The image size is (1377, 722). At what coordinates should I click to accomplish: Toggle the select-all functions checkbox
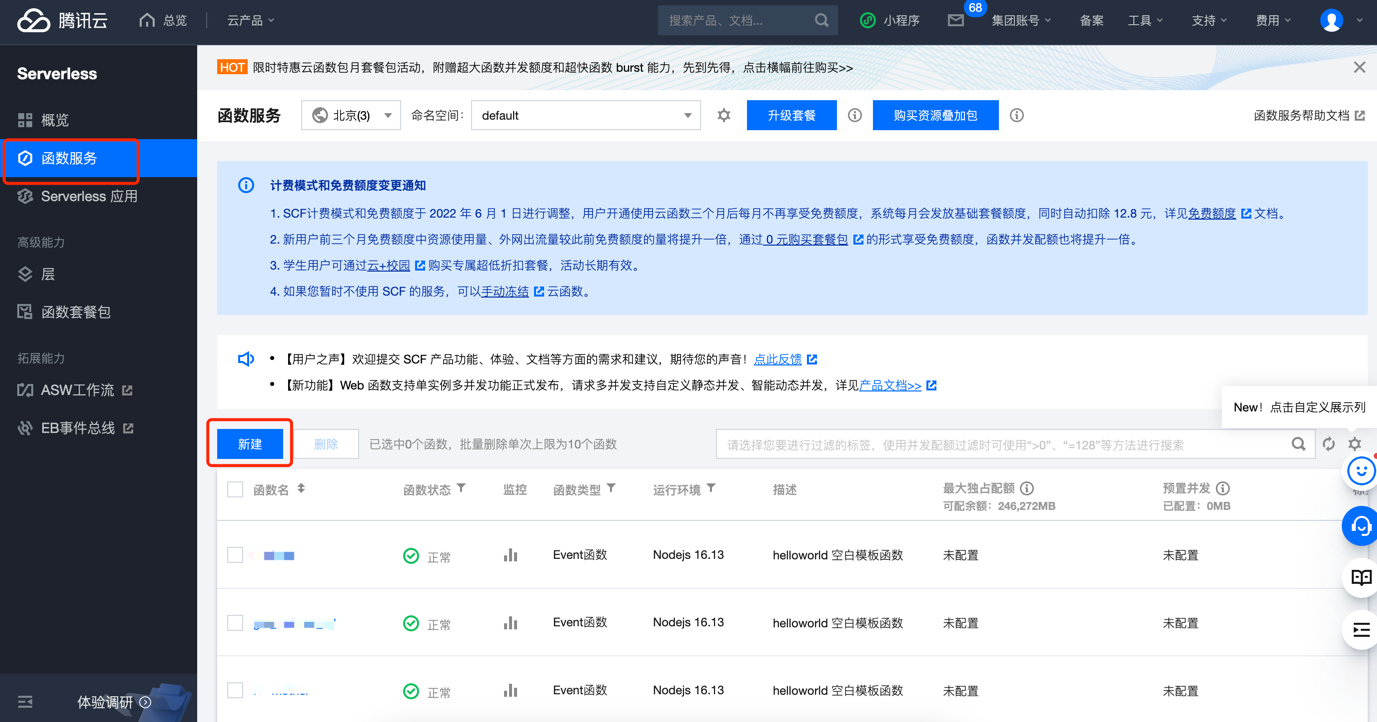tap(235, 490)
